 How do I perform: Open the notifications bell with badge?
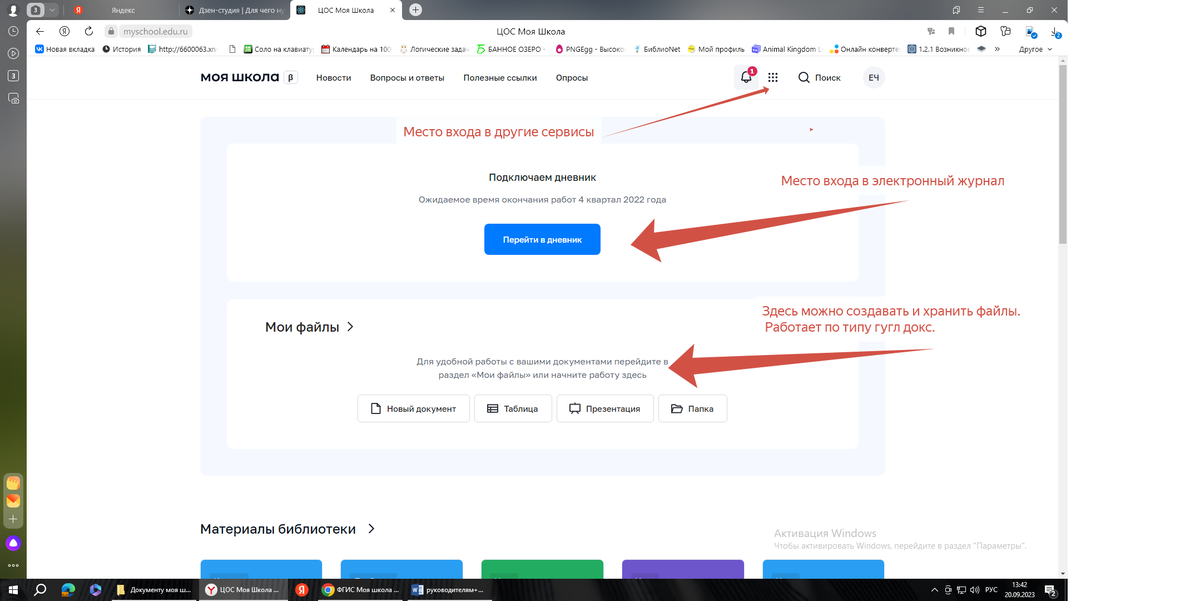click(746, 77)
